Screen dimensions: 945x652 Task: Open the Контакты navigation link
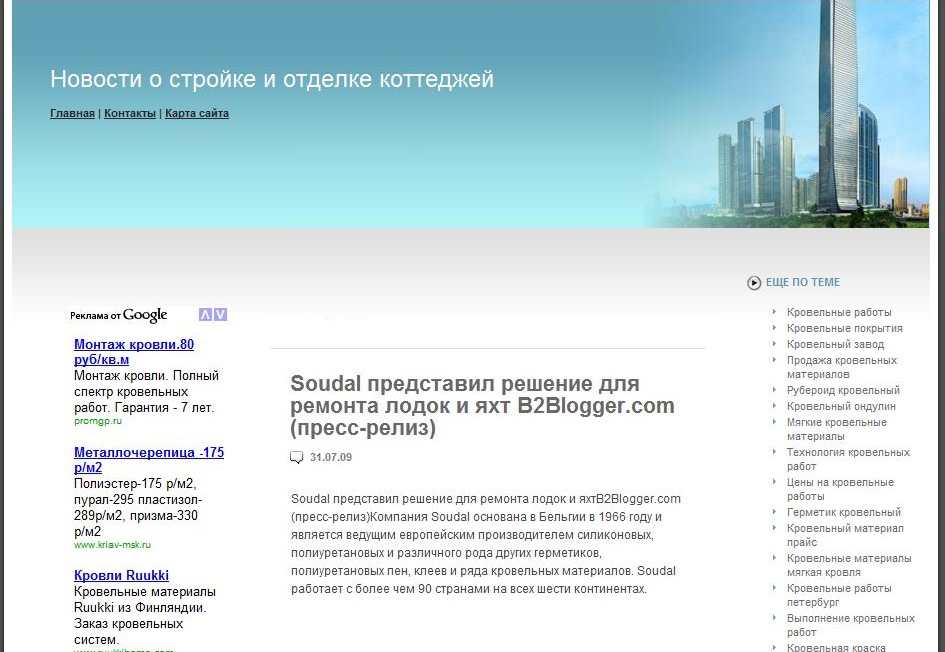pyautogui.click(x=130, y=113)
